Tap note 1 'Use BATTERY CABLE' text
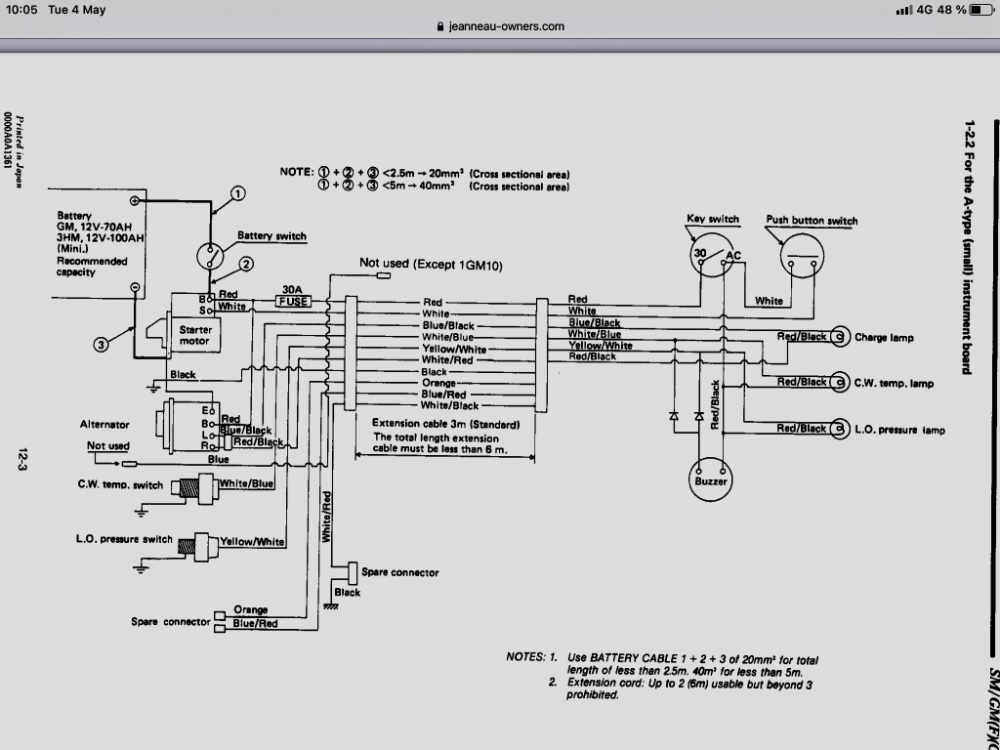Viewport: 1000px width, 750px height. (x=692, y=665)
